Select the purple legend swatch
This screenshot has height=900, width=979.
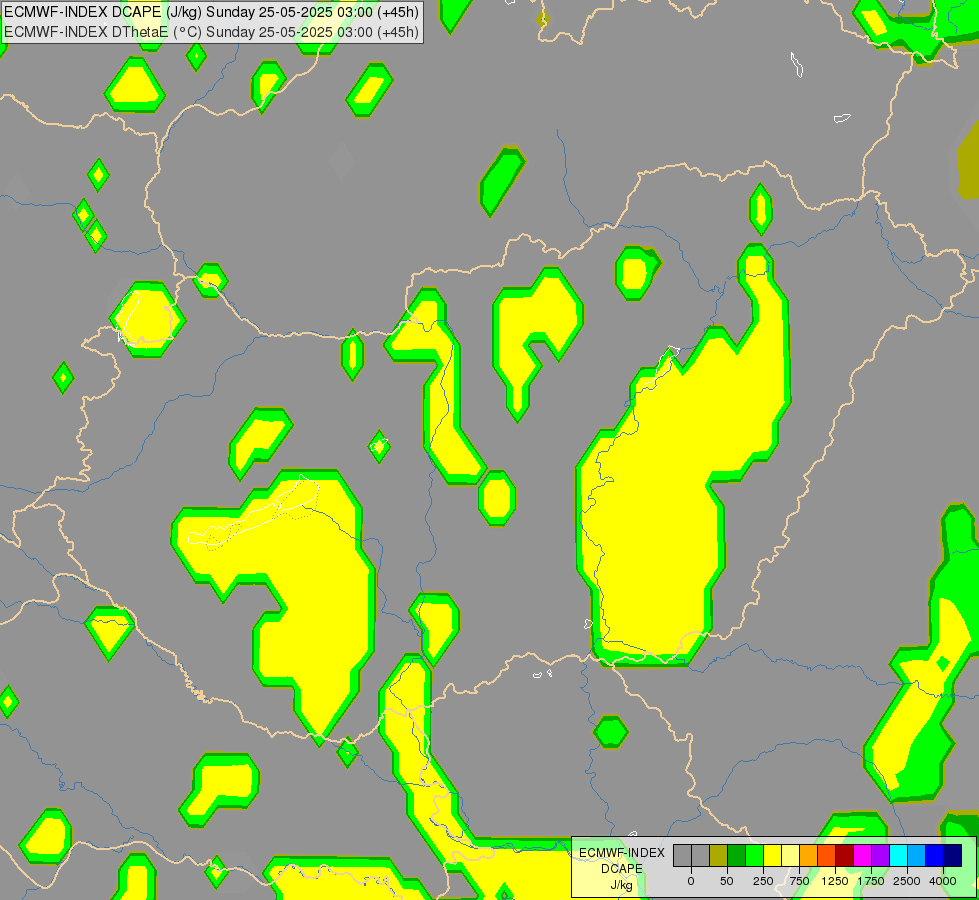coord(880,856)
